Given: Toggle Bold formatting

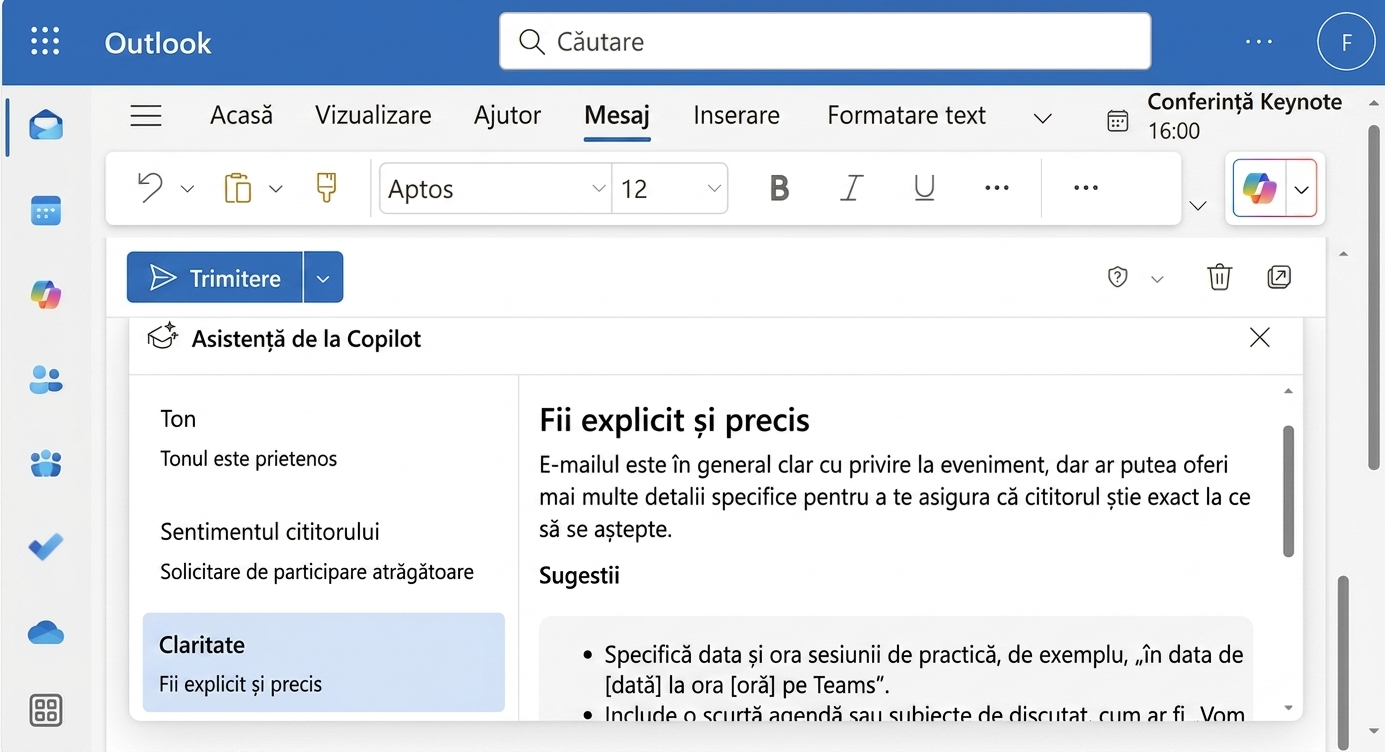Looking at the screenshot, I should [779, 188].
